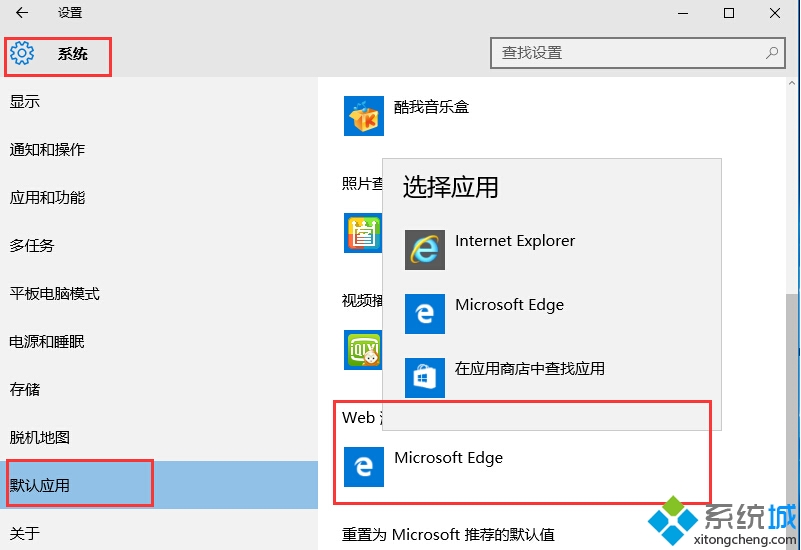The image size is (801, 550).
Task: Choose Microsoft Edge in the 选择应用 list
Action: coord(552,314)
